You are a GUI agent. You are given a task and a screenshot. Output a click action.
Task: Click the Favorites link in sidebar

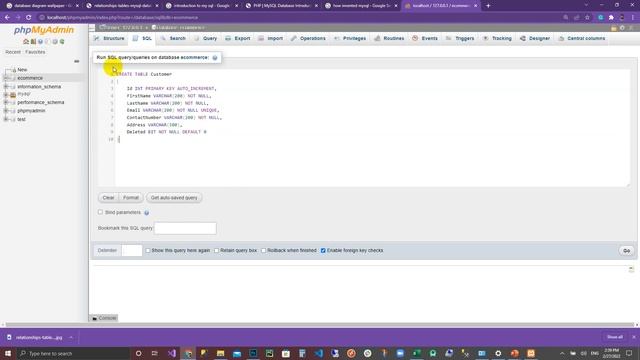[x=35, y=52]
